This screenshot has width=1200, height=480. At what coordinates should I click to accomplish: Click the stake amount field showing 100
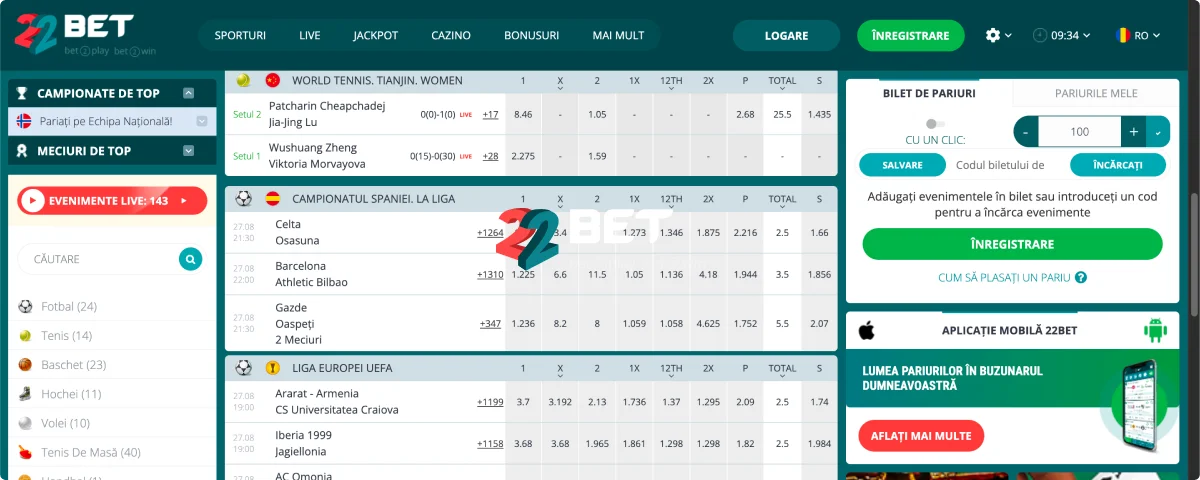pyautogui.click(x=1079, y=132)
